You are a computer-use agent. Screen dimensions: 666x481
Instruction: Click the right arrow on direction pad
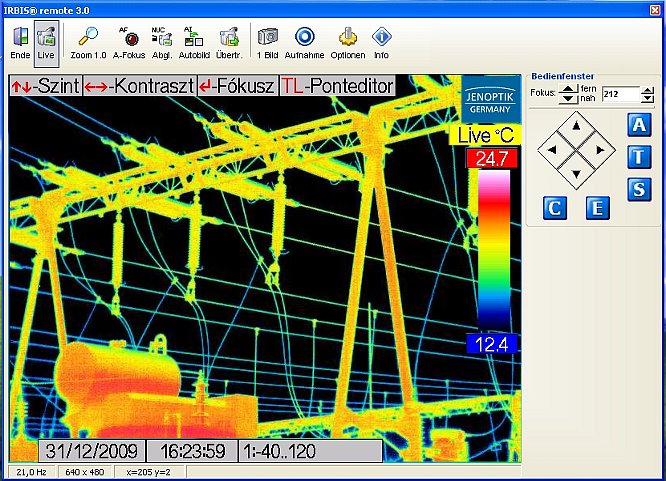(598, 150)
